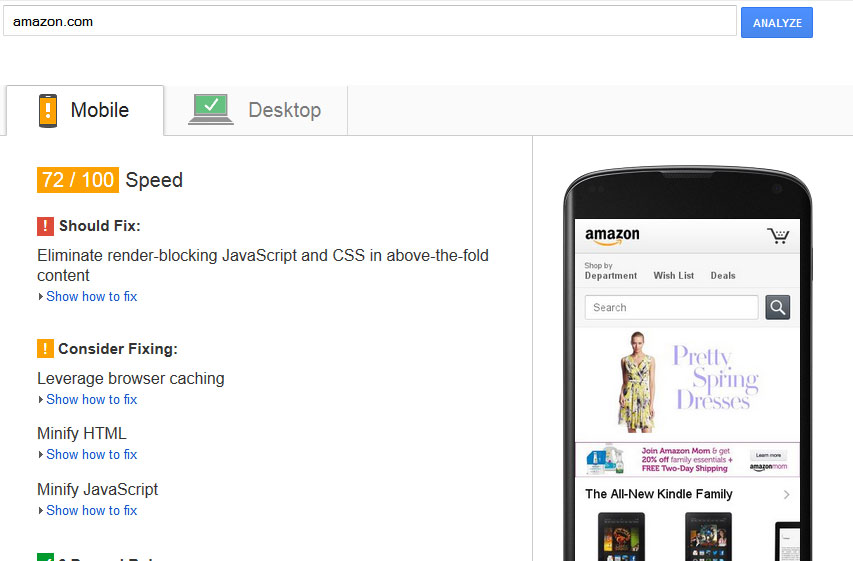This screenshot has height=561, width=853.
Task: Click the 72 / 100 speed score badge
Action: coord(78,180)
